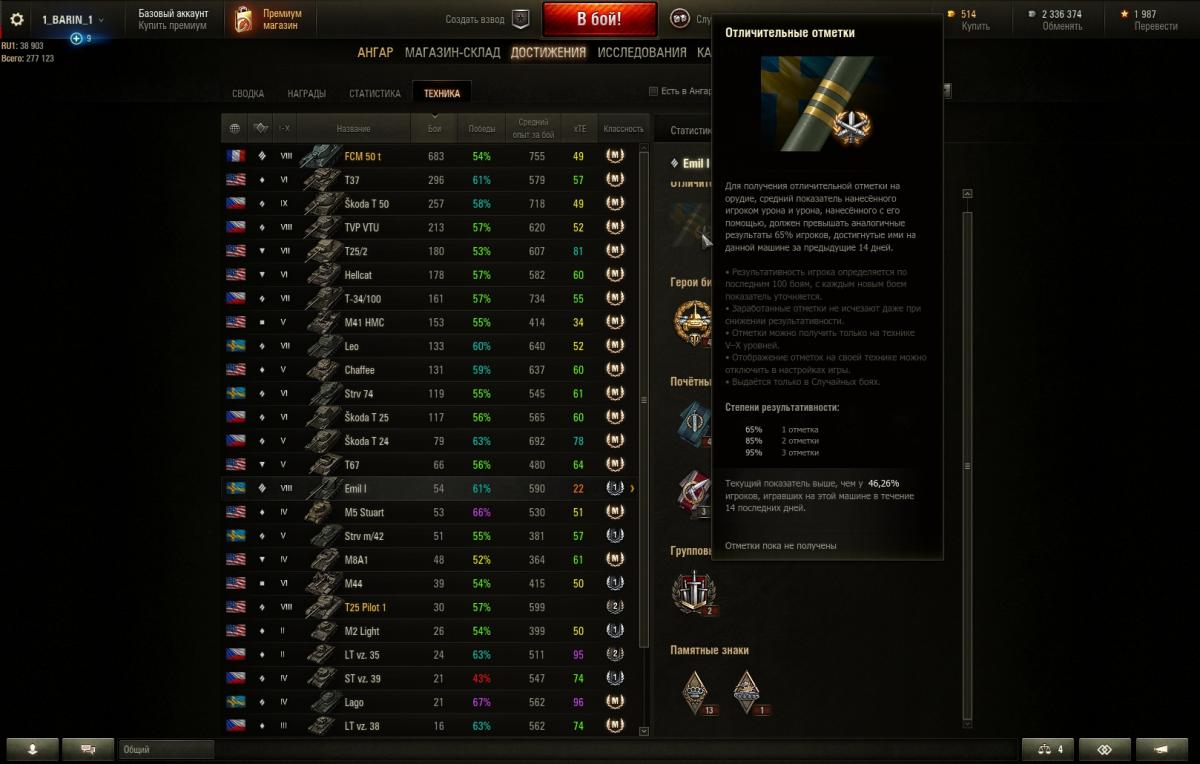Viewport: 1200px width, 764px height.
Task: Open the АНГАР menu section
Action: tap(375, 52)
